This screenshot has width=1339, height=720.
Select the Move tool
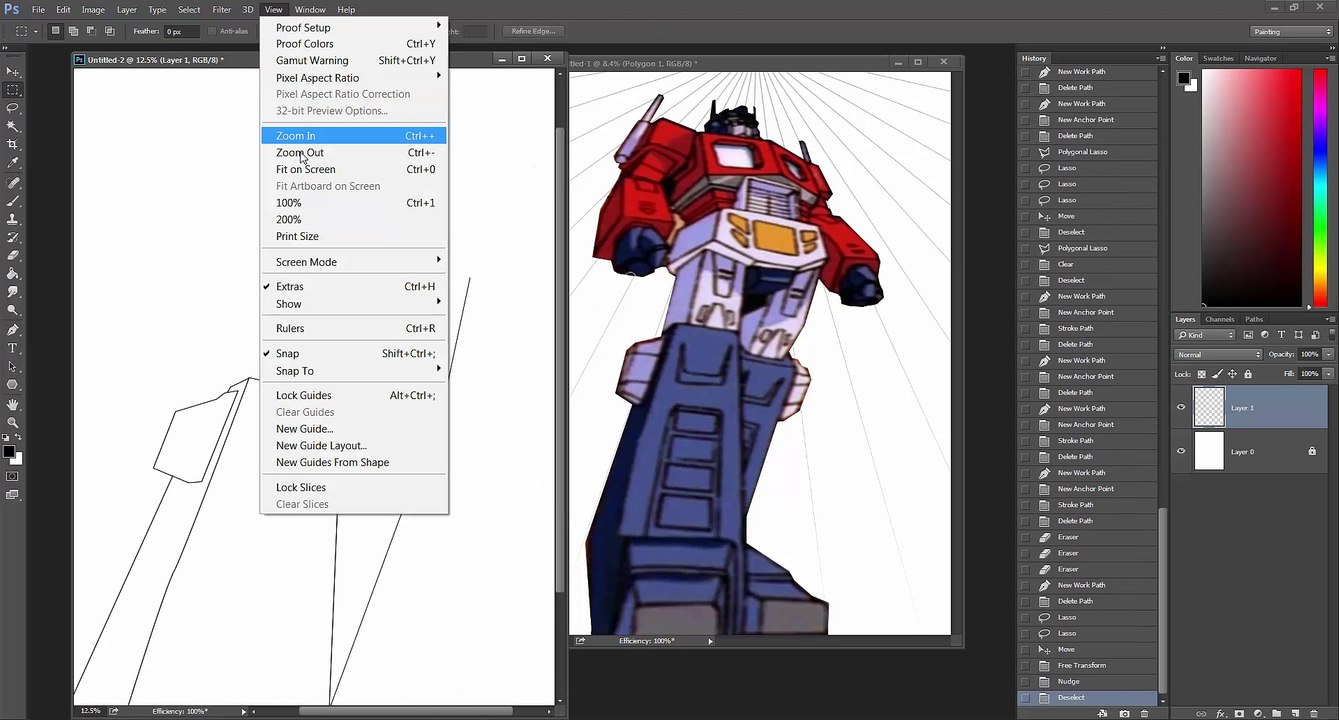[x=13, y=71]
